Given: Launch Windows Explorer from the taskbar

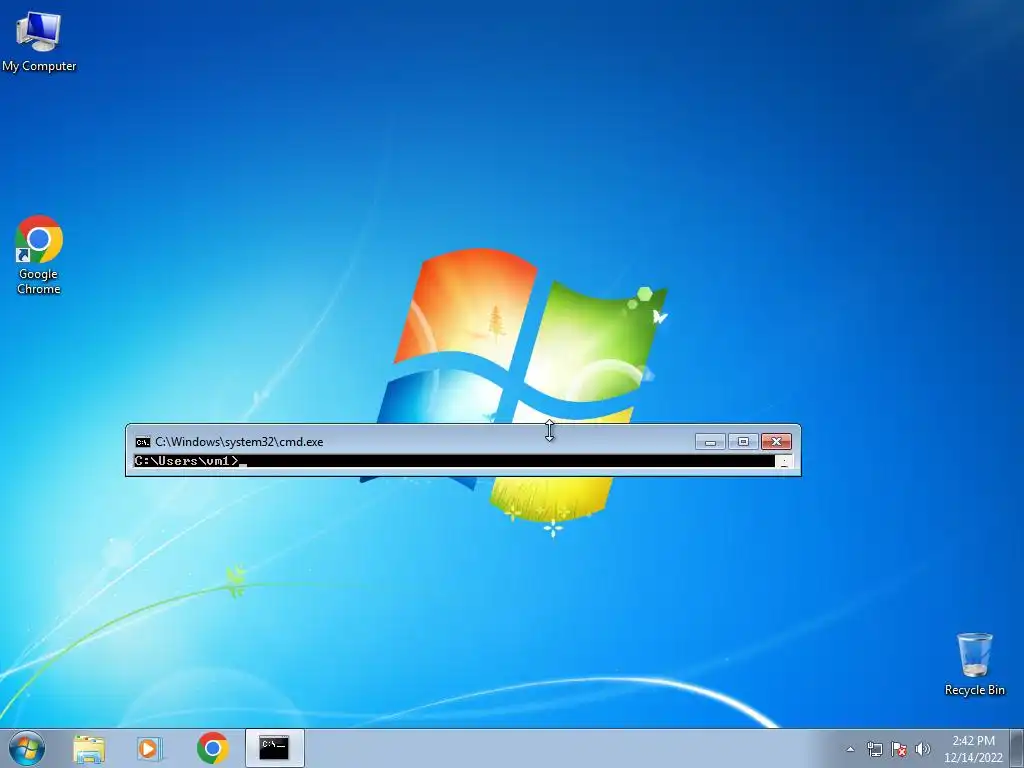Looking at the screenshot, I should point(89,748).
